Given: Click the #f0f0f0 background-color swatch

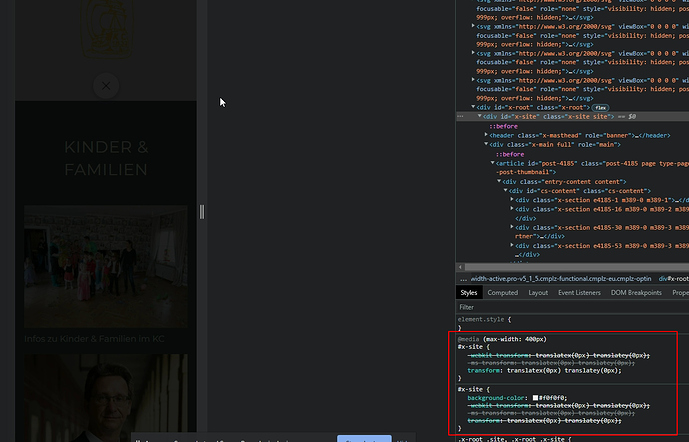Looking at the screenshot, I should (x=536, y=398).
